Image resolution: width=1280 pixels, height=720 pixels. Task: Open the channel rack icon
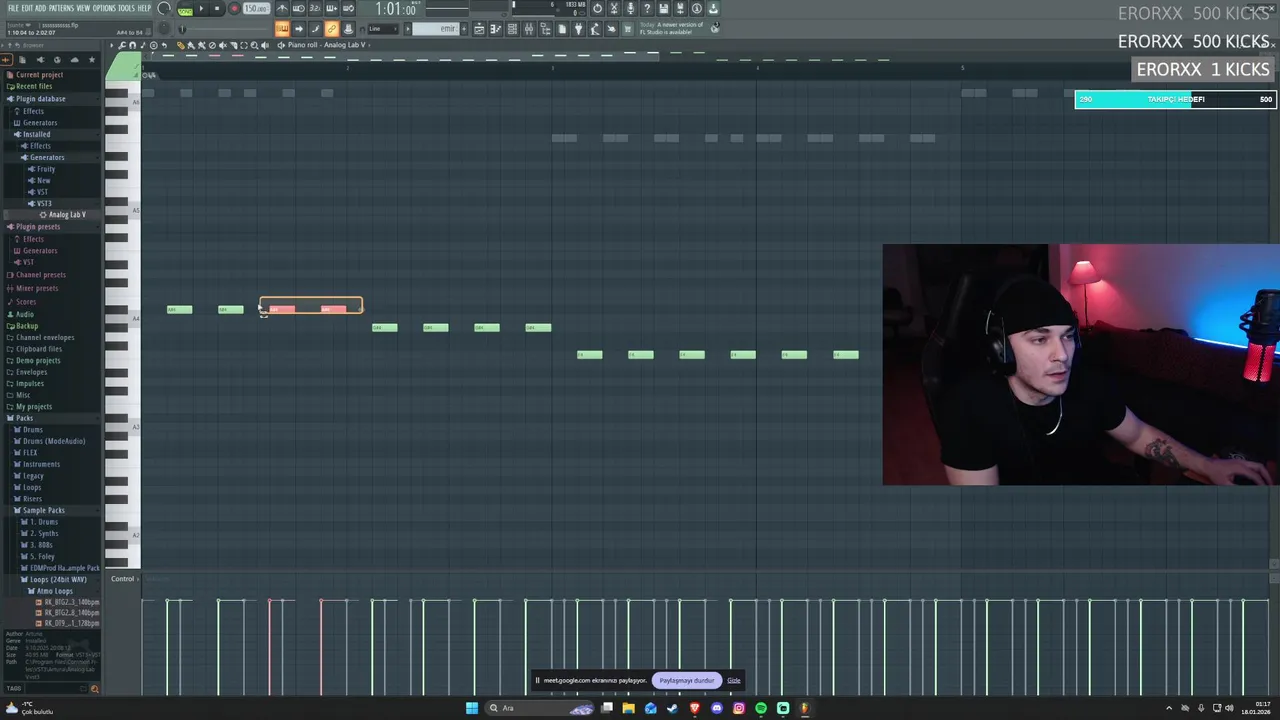click(513, 28)
